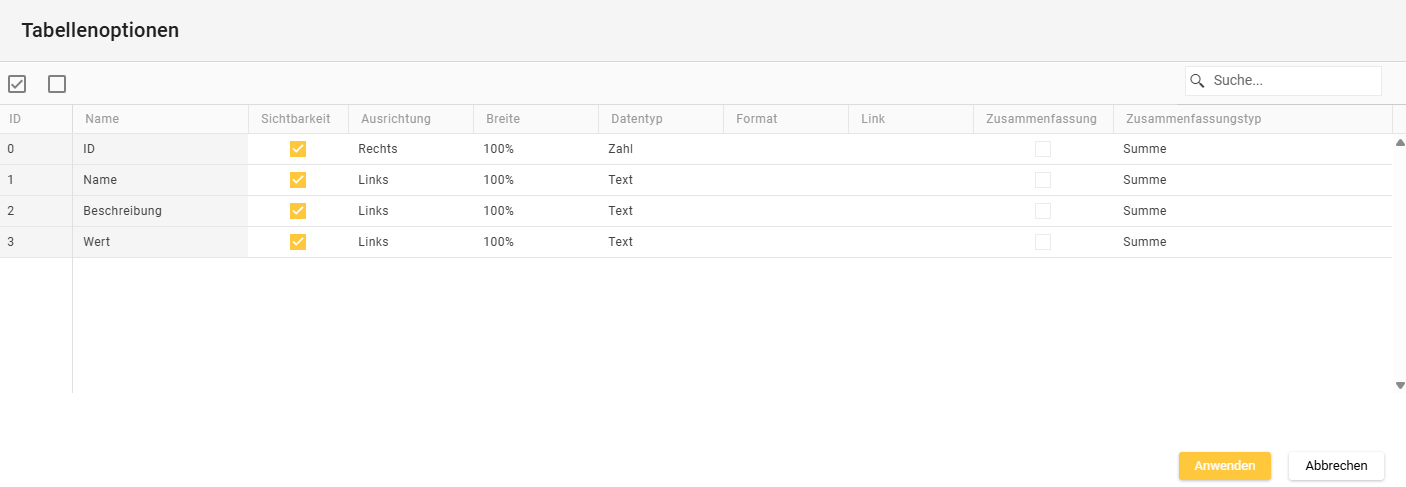The height and width of the screenshot is (487, 1406).
Task: Sort by the Name column header
Action: pos(102,119)
